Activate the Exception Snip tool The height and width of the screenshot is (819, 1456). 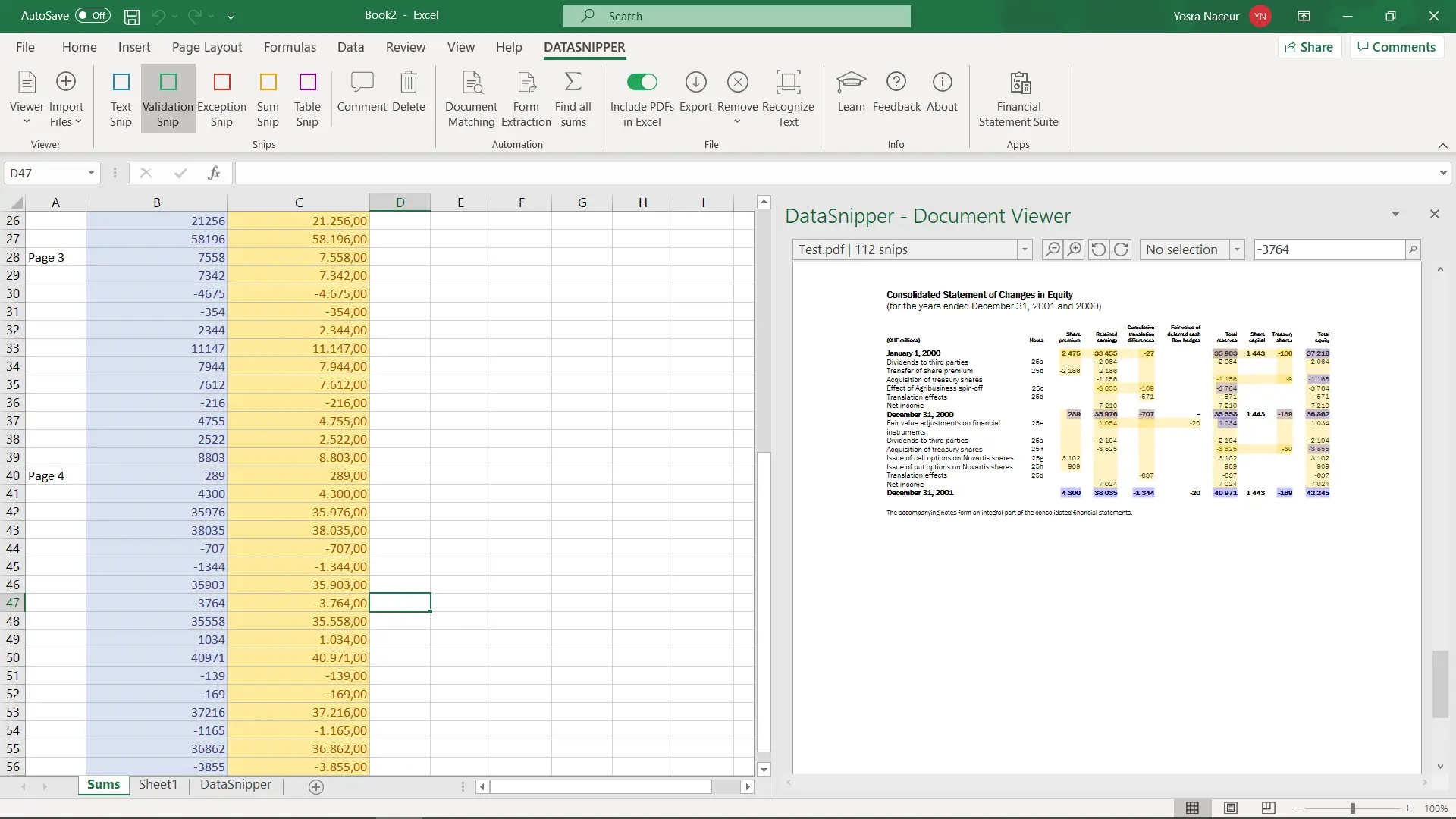(x=221, y=99)
